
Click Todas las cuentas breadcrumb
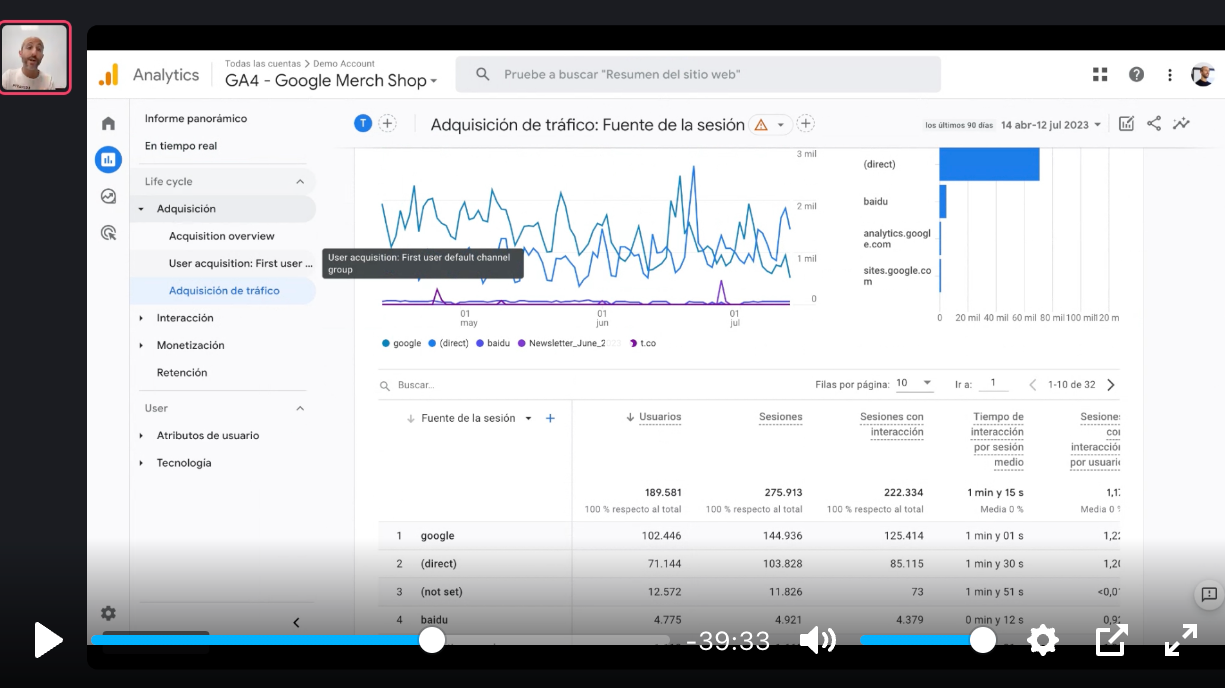[262, 63]
